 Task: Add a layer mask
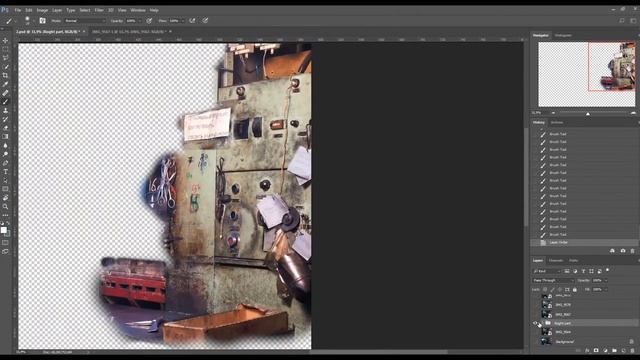tap(596, 351)
